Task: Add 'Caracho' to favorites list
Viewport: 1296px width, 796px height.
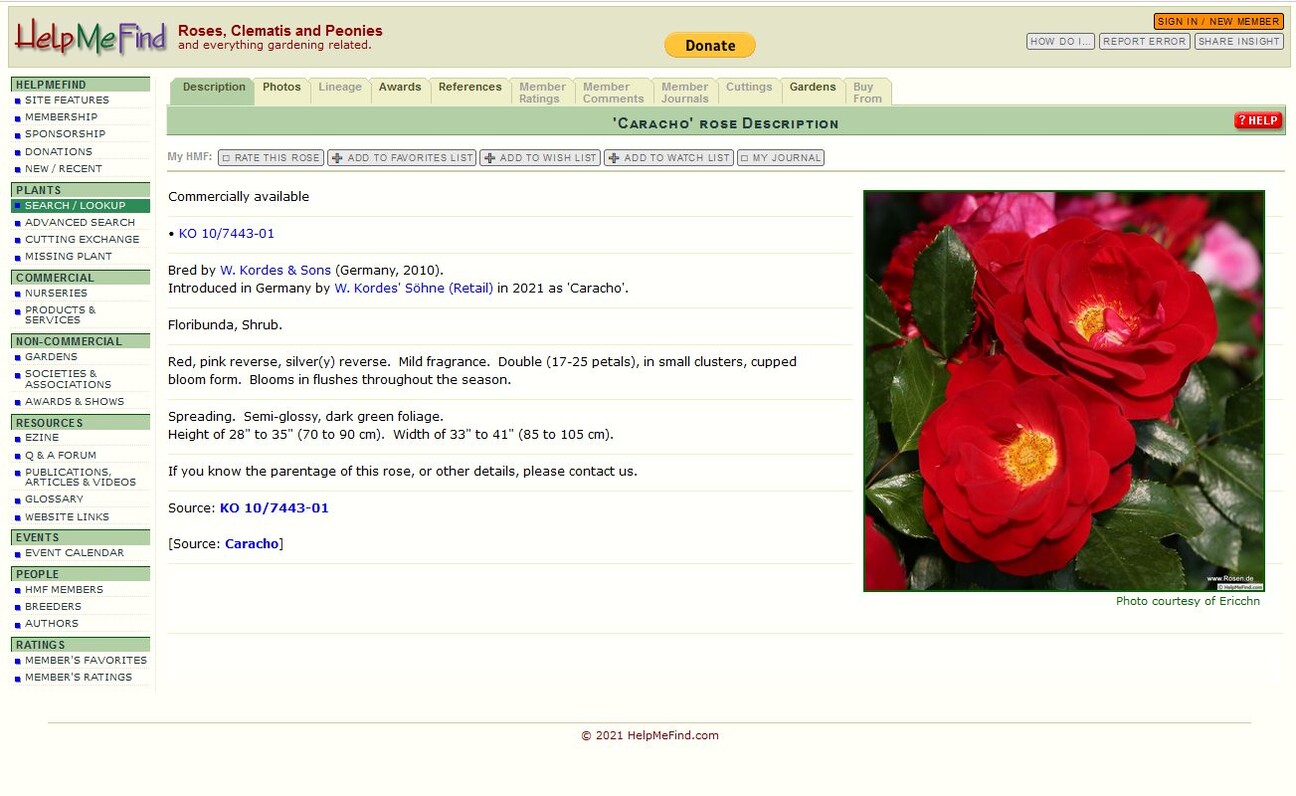Action: point(402,157)
